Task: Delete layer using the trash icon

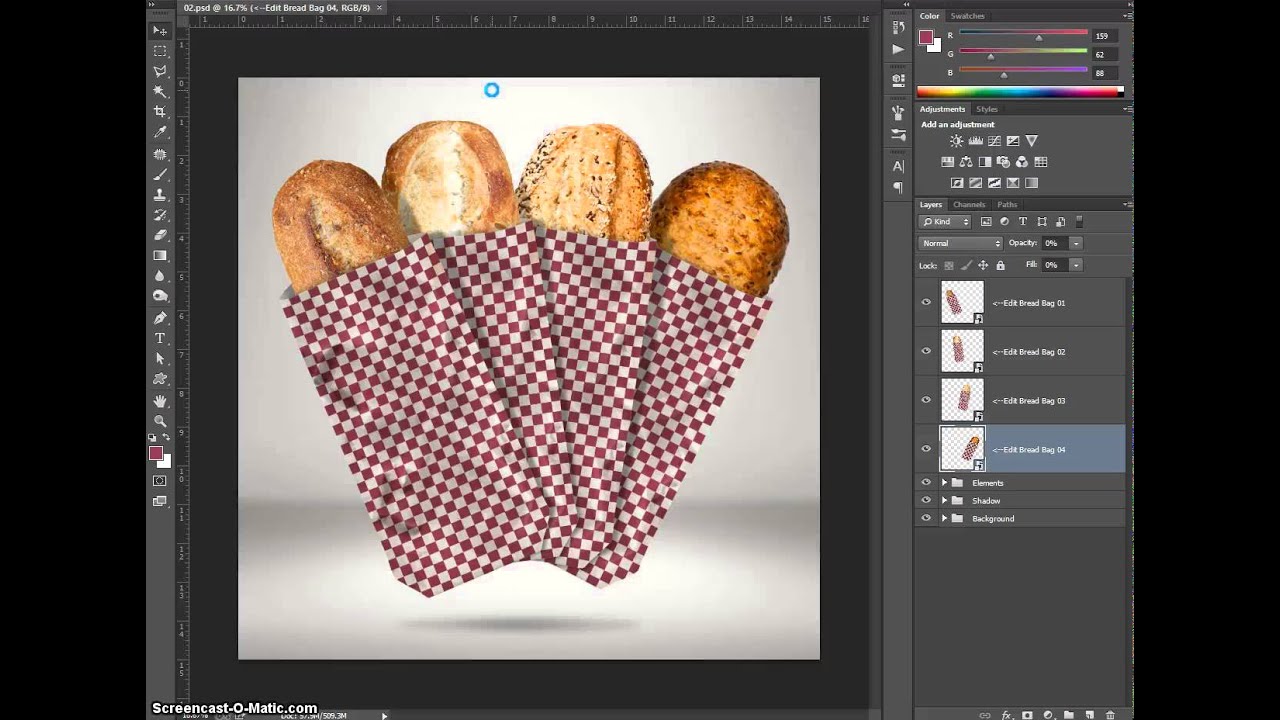Action: [1110, 715]
